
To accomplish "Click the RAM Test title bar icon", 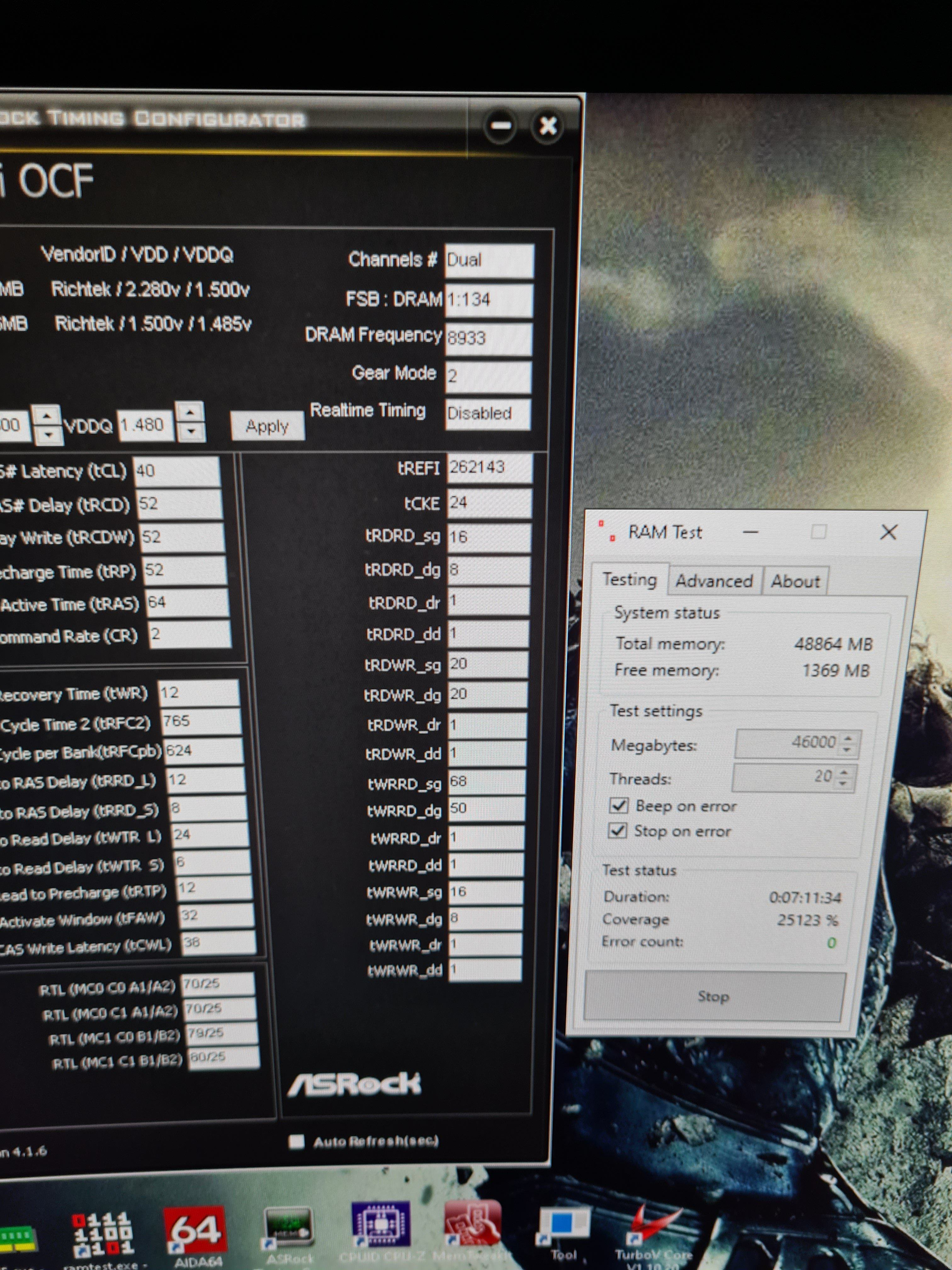I will point(607,531).
